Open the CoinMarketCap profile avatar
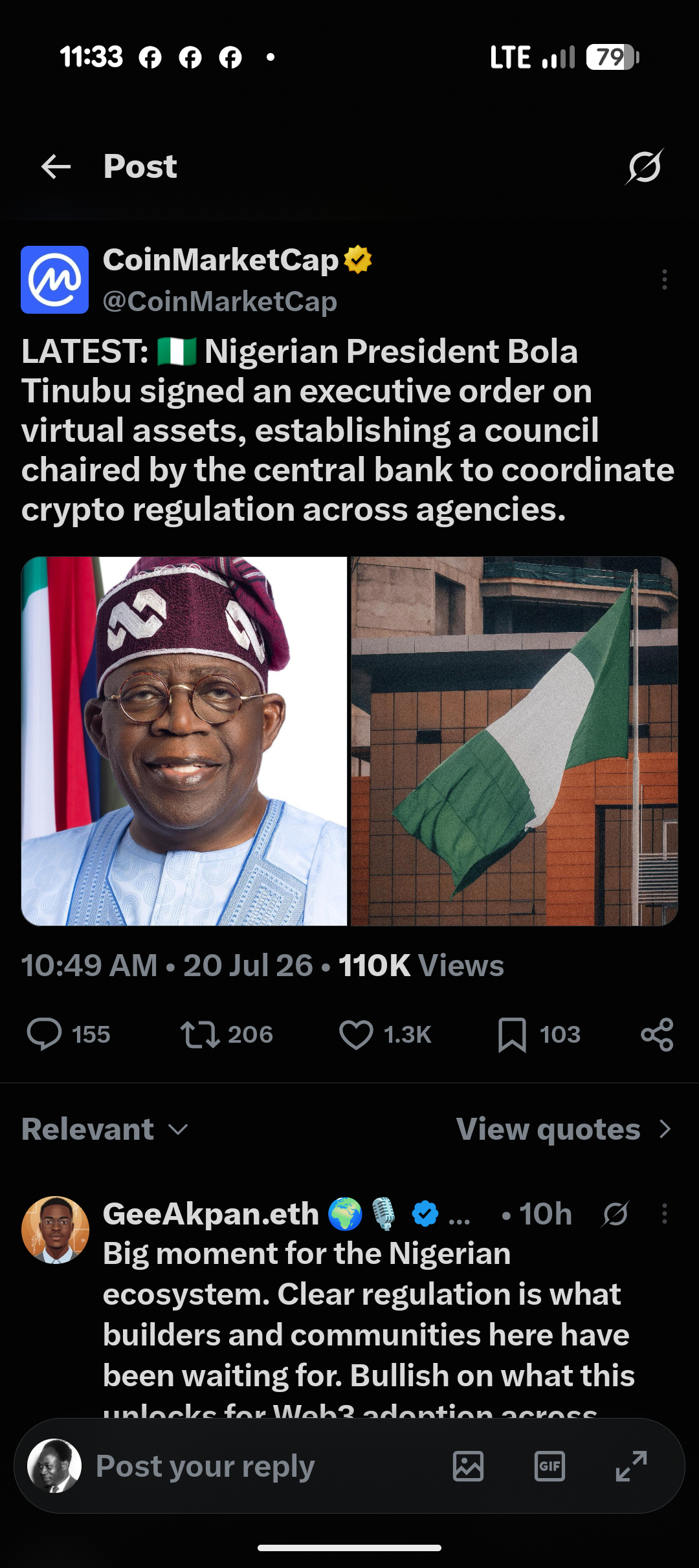Image resolution: width=699 pixels, height=1568 pixels. click(55, 279)
